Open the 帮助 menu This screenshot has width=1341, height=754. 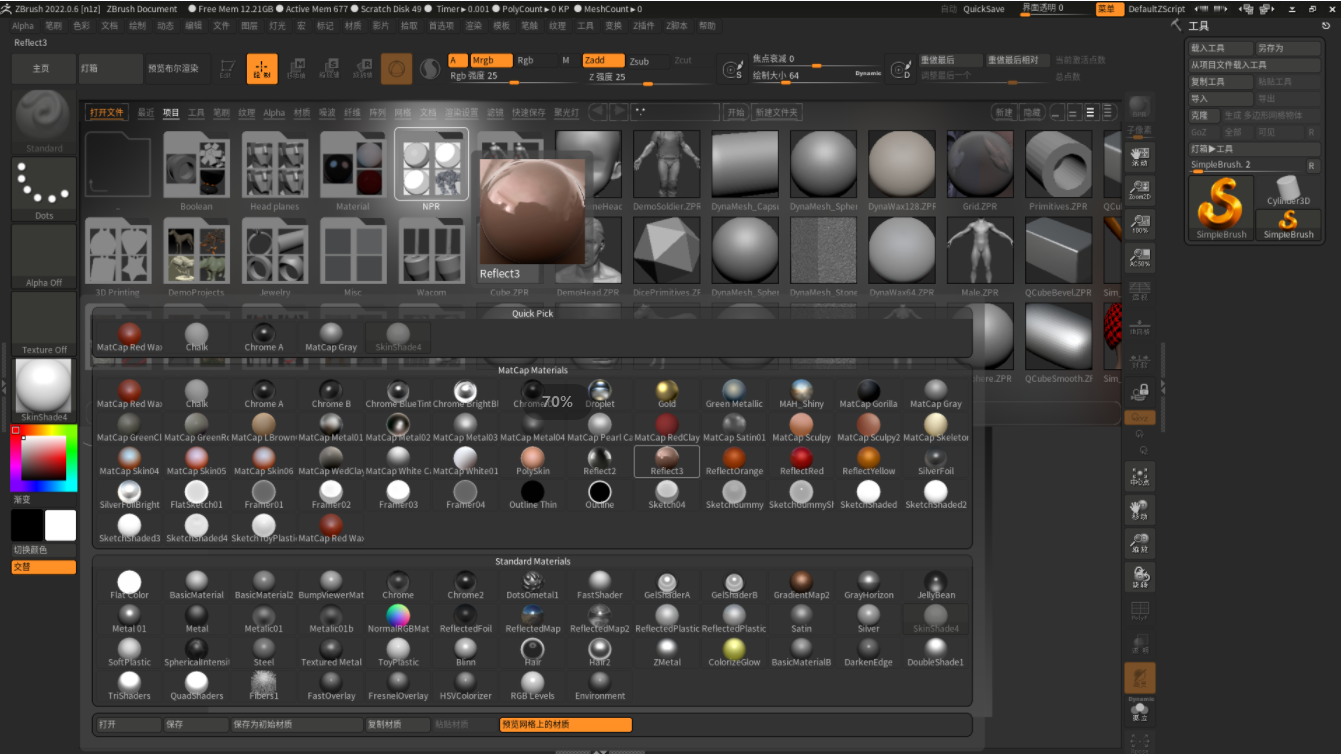(x=707, y=26)
